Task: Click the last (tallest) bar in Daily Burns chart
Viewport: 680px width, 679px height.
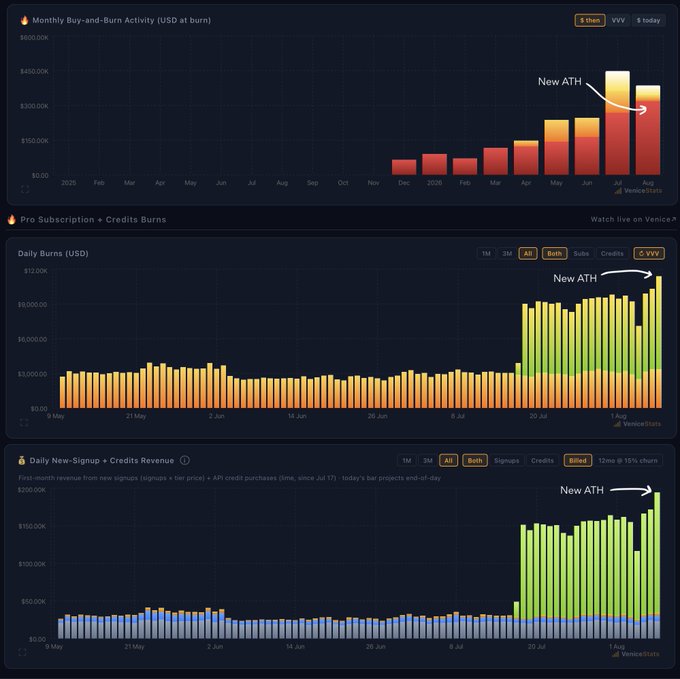Action: tap(659, 342)
